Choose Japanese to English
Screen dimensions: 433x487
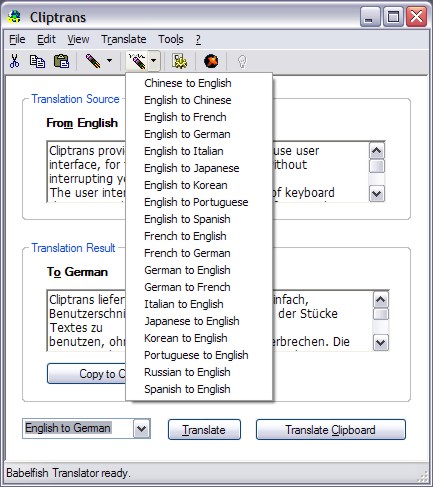click(199, 321)
